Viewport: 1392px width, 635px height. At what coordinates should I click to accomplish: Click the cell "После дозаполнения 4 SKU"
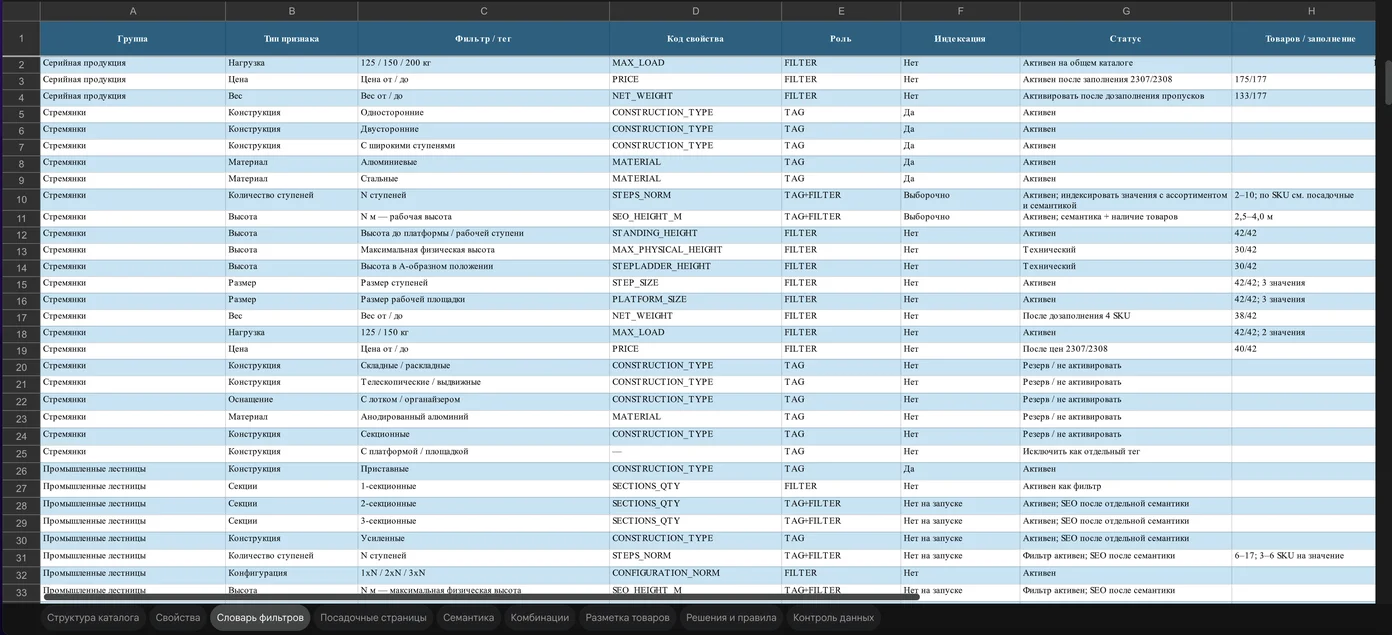pos(1126,316)
